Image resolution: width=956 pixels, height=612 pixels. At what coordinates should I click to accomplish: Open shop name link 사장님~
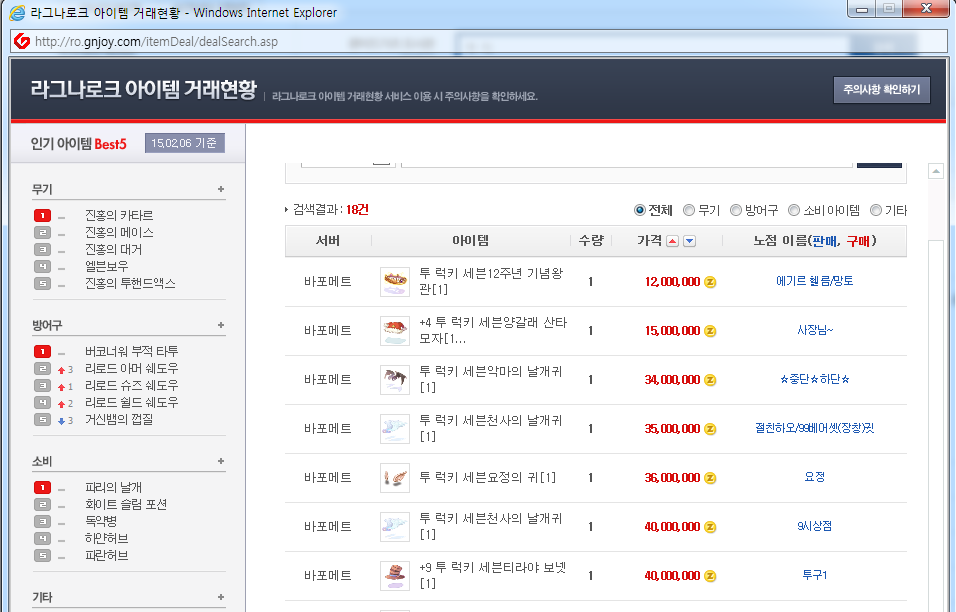814,331
